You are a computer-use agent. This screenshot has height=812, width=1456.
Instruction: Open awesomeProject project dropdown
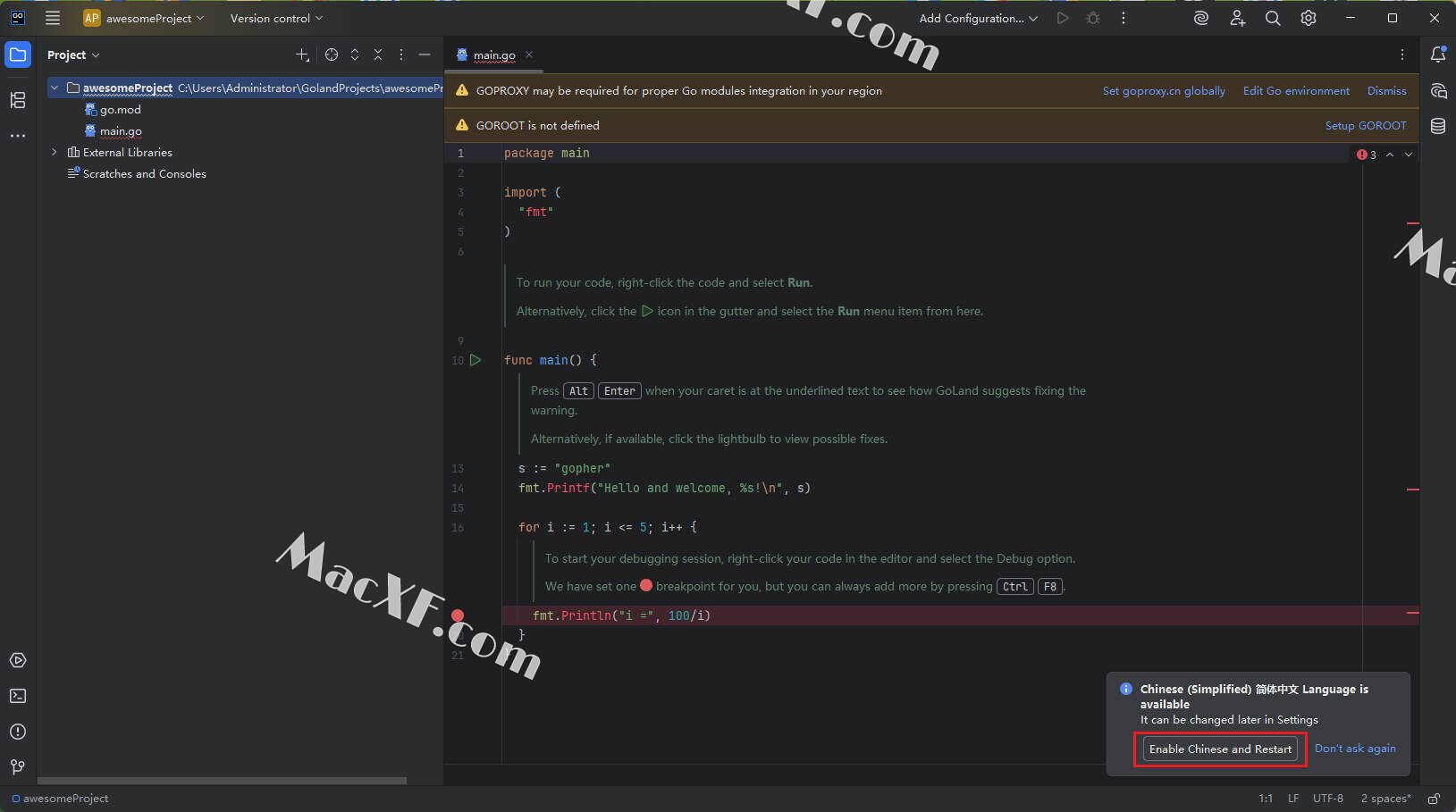click(x=144, y=18)
